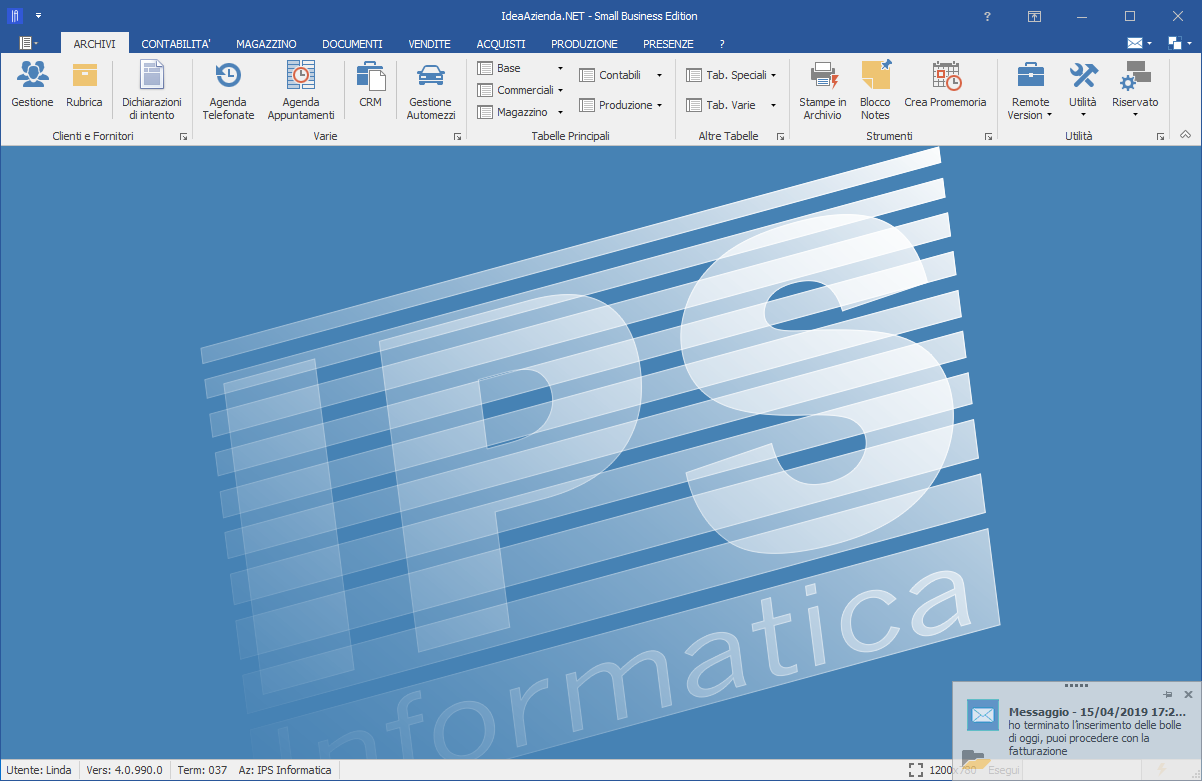Image resolution: width=1202 pixels, height=781 pixels.
Task: Collapse the ribbon with the chevron
Action: 1185,135
